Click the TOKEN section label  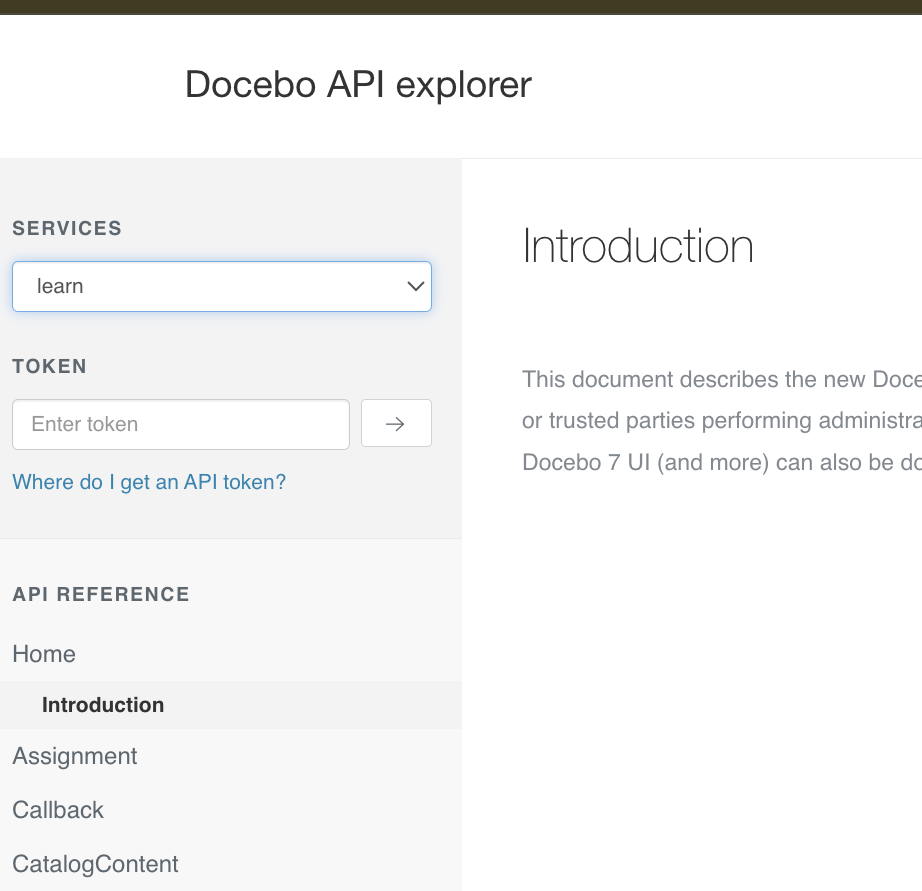click(49, 366)
